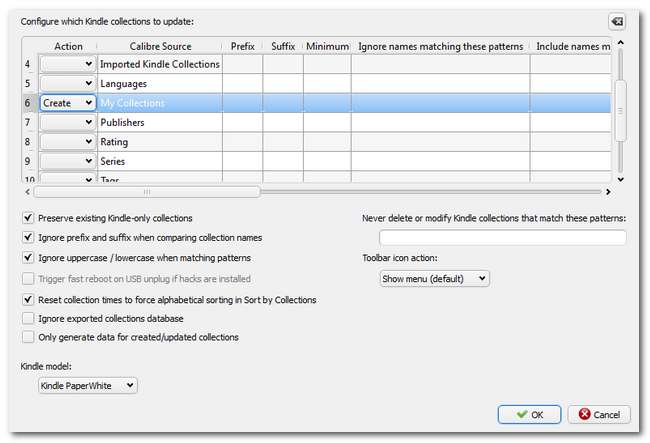
Task: Expand Toolbar icon action dropdown
Action: [434, 278]
